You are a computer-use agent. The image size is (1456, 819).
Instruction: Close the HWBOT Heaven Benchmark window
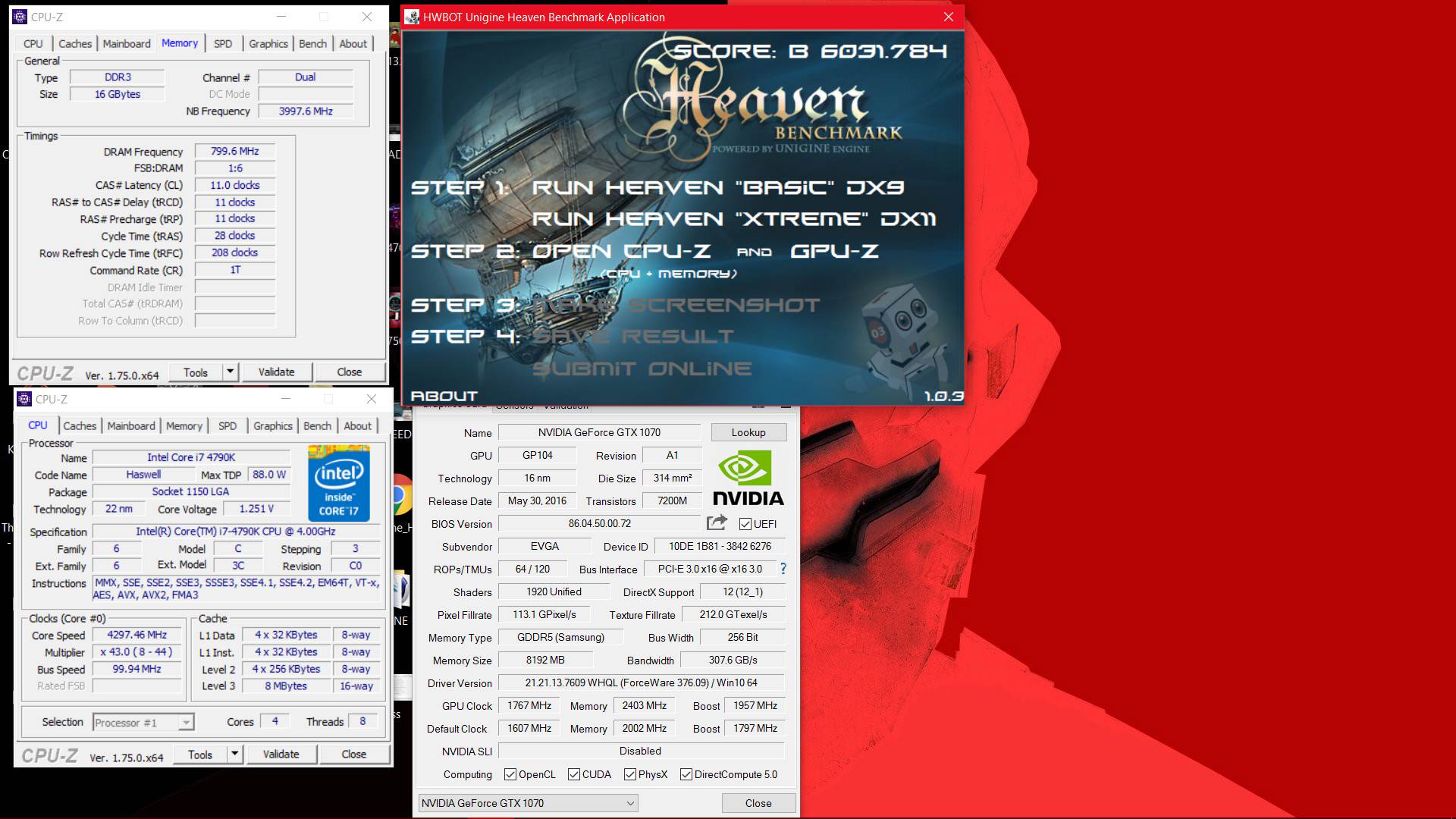pyautogui.click(x=948, y=17)
